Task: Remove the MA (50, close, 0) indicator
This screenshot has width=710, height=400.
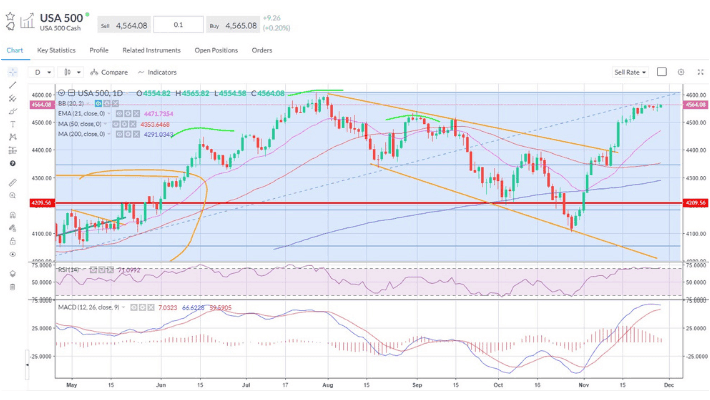Action: [x=132, y=124]
